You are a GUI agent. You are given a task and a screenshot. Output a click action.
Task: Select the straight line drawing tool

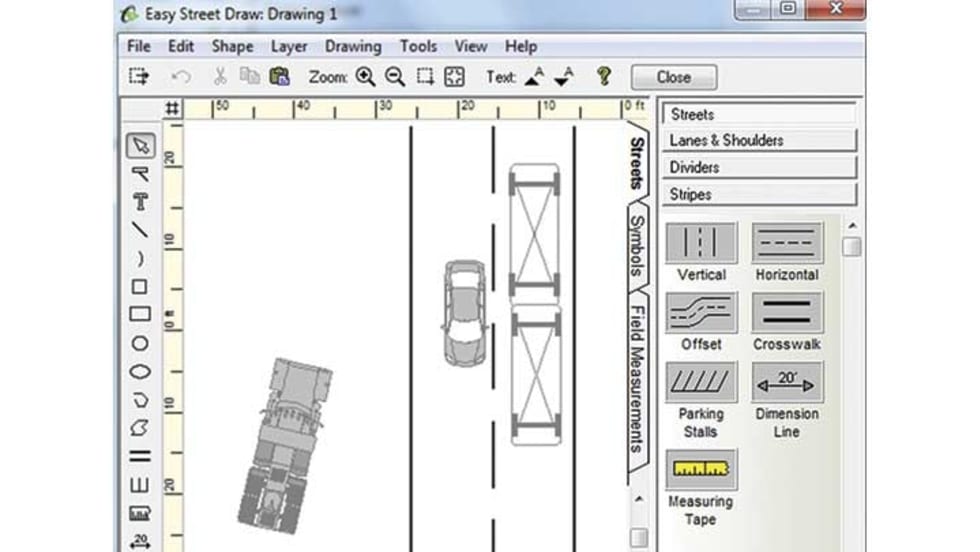point(140,230)
